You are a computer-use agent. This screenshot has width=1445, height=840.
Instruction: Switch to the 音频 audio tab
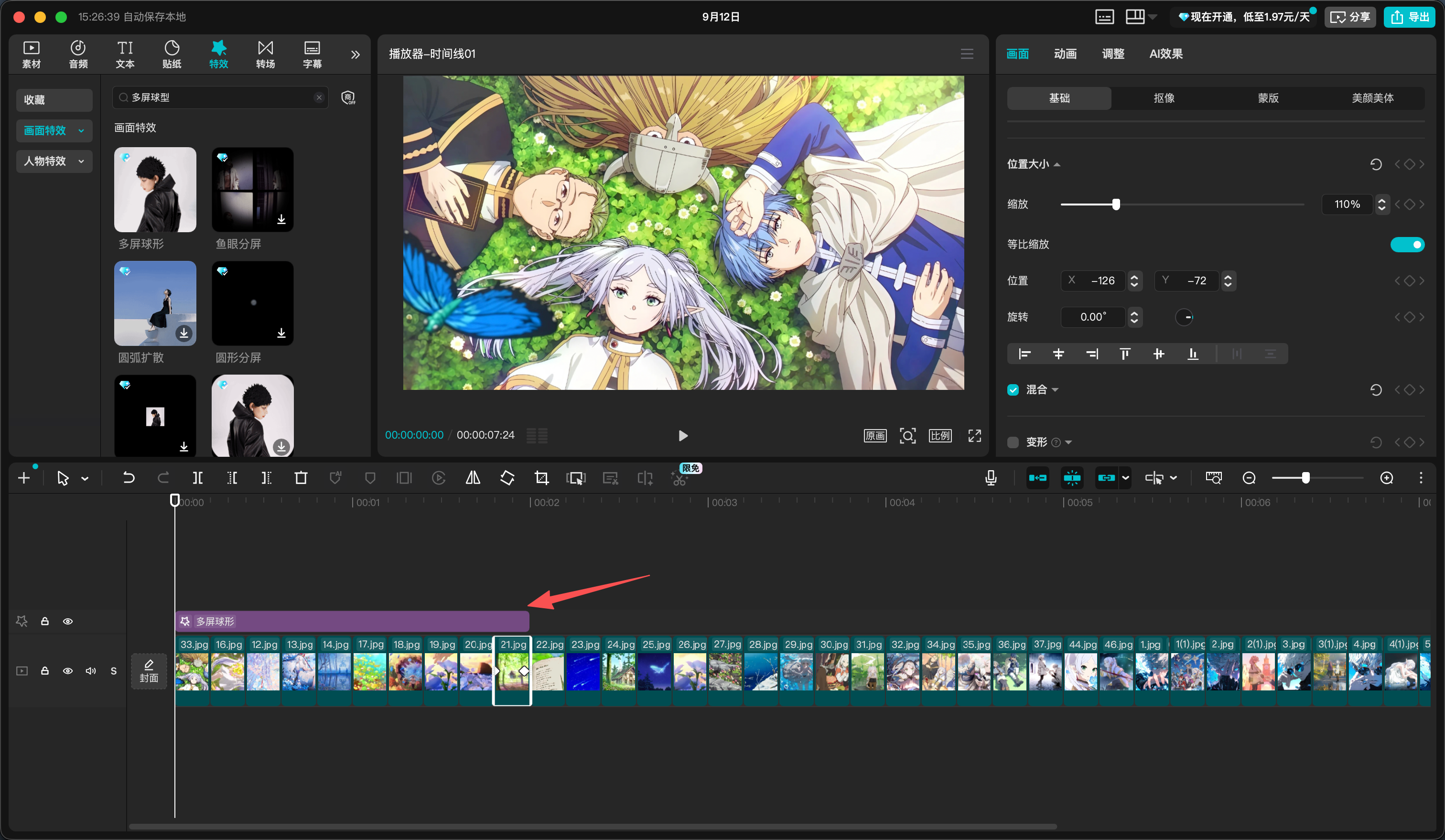78,54
